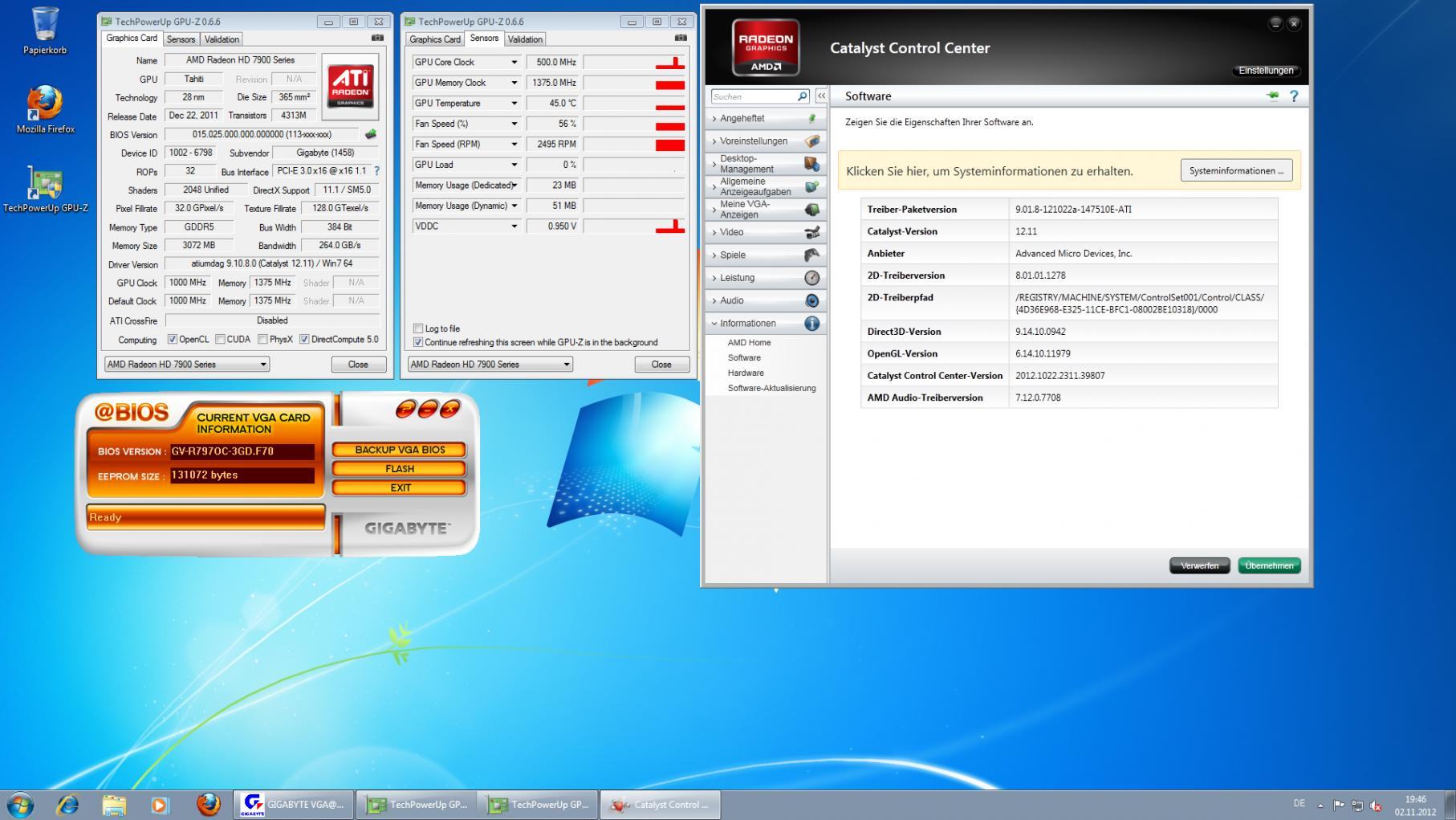Image resolution: width=1456 pixels, height=820 pixels.
Task: Select the Allgemeine Anzeigeaufgaben monitor icon
Action: click(812, 186)
